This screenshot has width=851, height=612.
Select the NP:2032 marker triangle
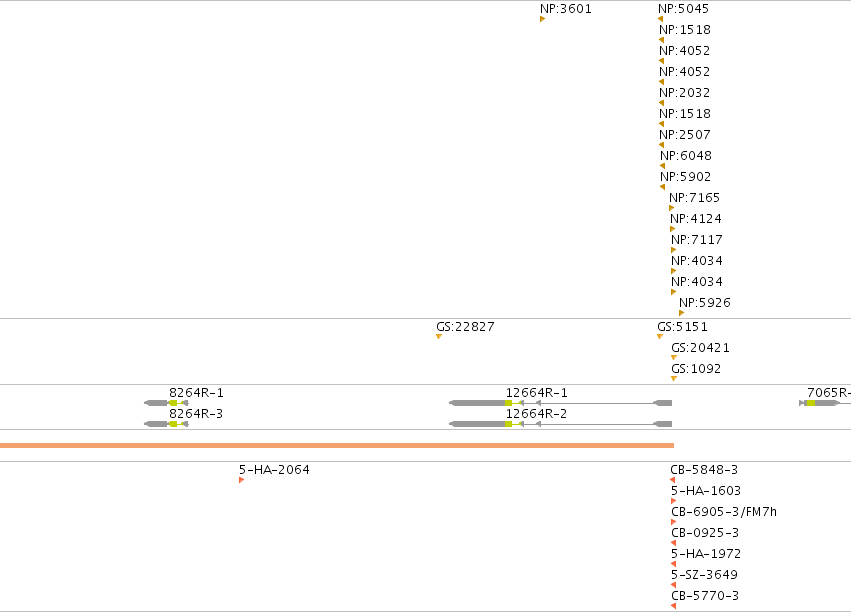pos(662,103)
